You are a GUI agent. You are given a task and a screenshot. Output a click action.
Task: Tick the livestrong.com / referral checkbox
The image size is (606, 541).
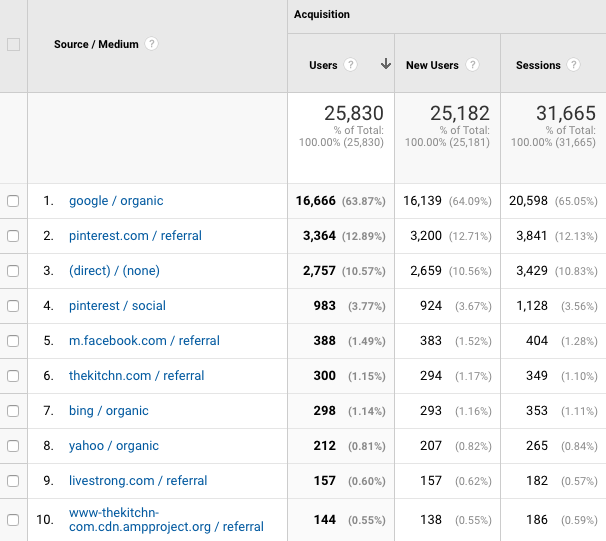[13, 481]
